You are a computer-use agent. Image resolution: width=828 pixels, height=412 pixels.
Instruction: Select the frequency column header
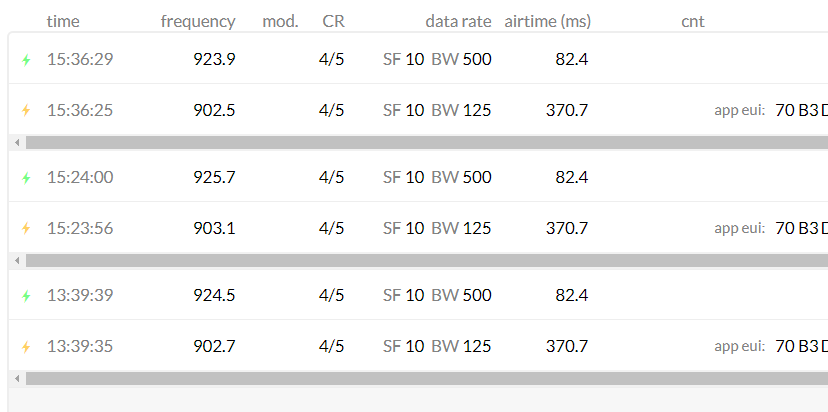click(x=198, y=22)
